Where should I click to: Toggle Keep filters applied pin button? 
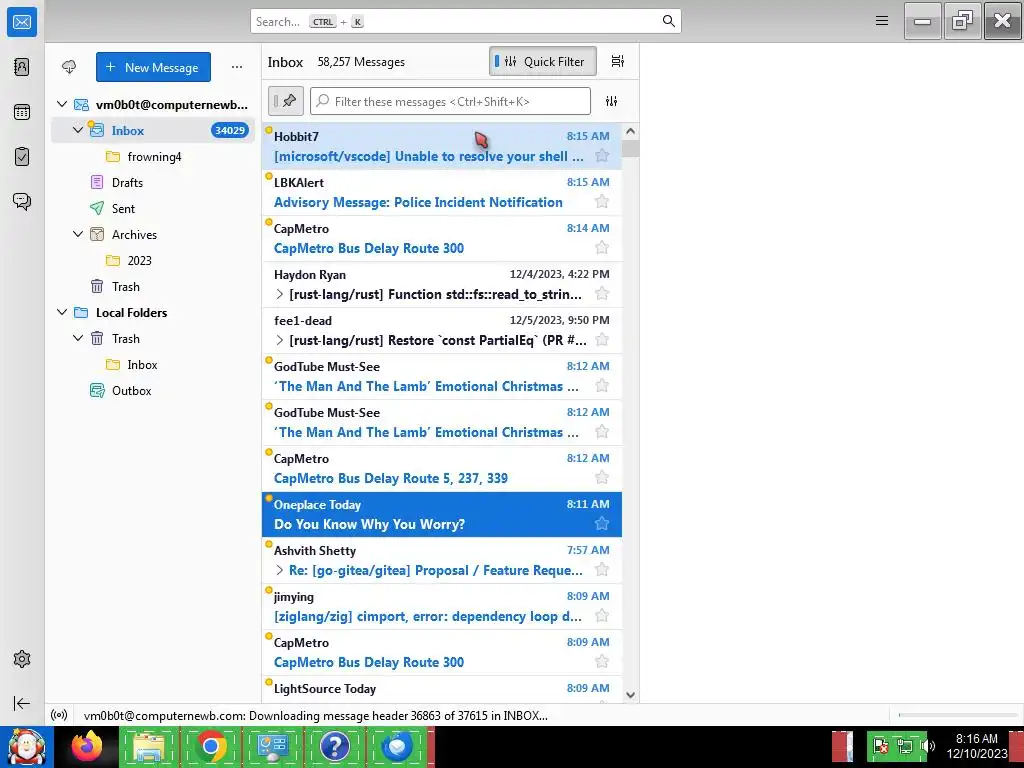pos(285,101)
